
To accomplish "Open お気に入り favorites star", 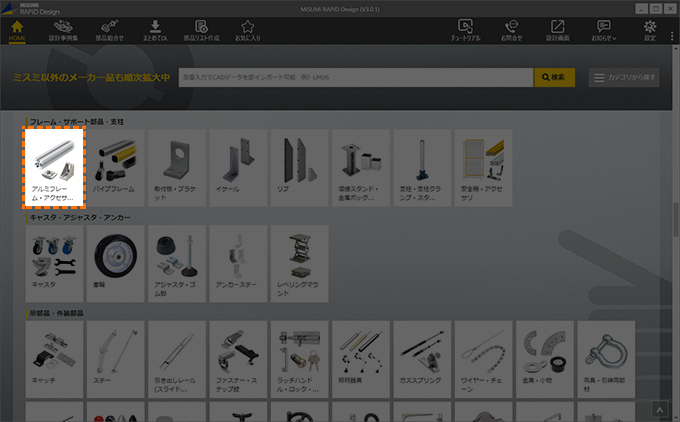I will click(x=248, y=30).
